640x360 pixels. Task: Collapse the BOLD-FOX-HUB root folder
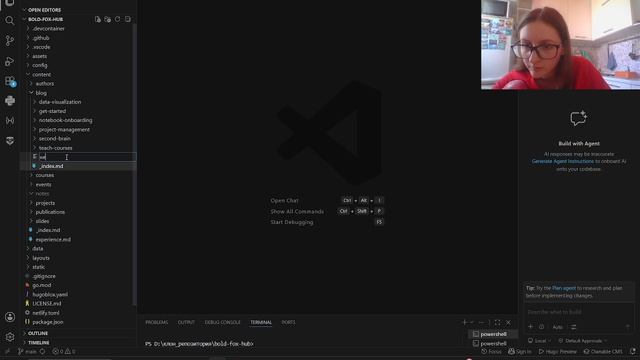click(x=45, y=19)
